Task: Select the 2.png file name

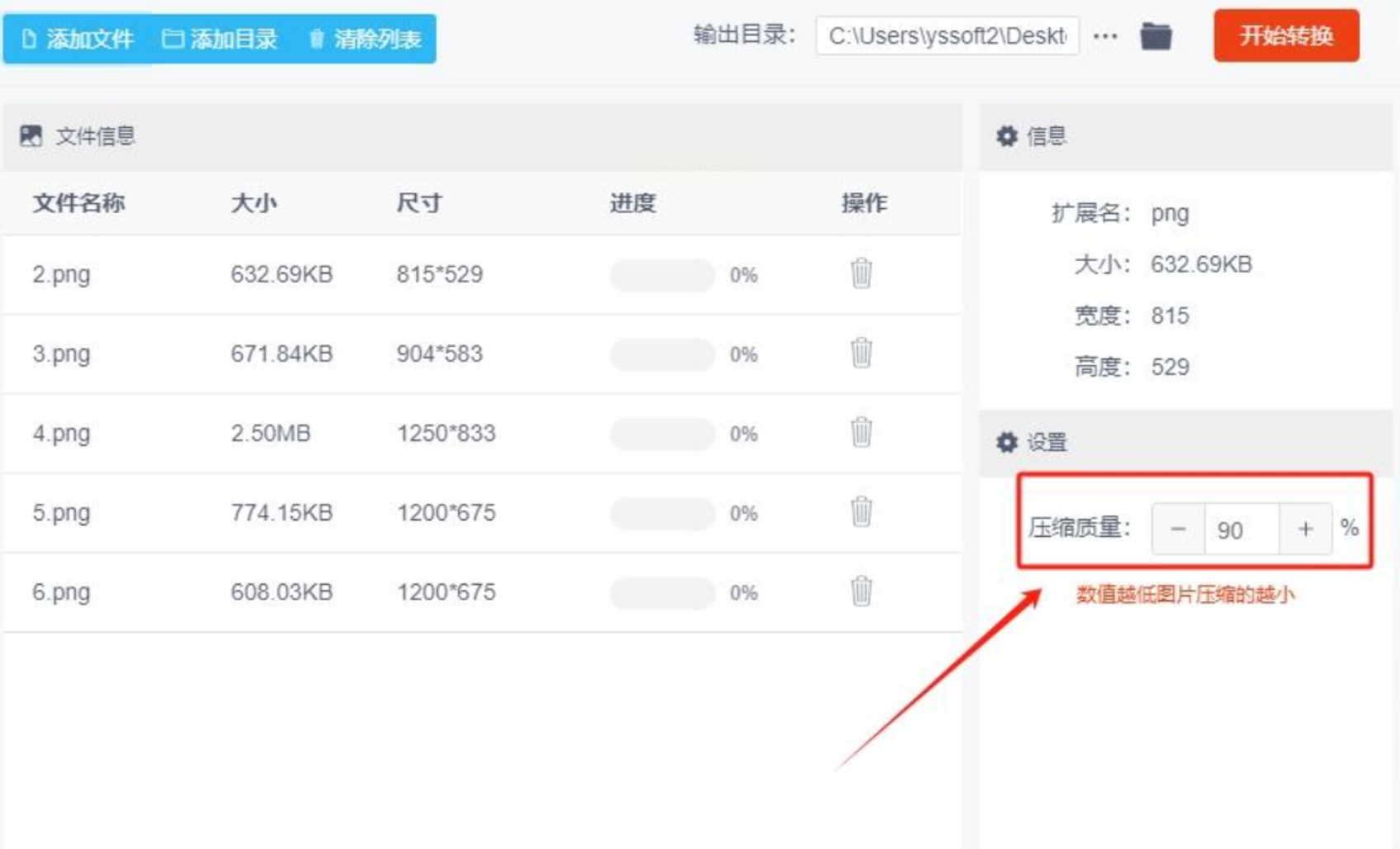Action: (x=61, y=275)
